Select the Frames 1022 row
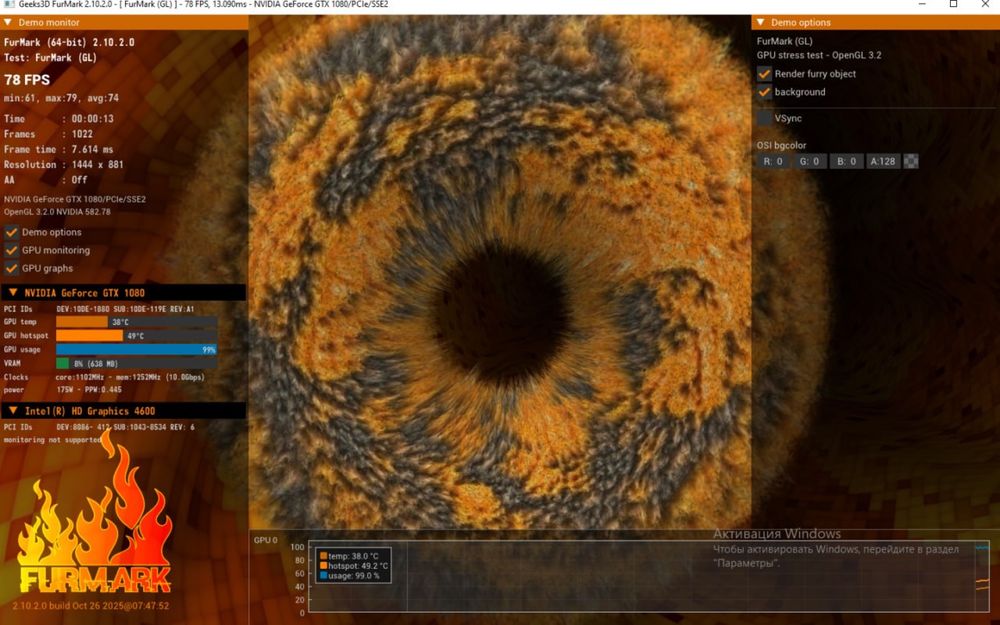1000x625 pixels. [x=48, y=134]
